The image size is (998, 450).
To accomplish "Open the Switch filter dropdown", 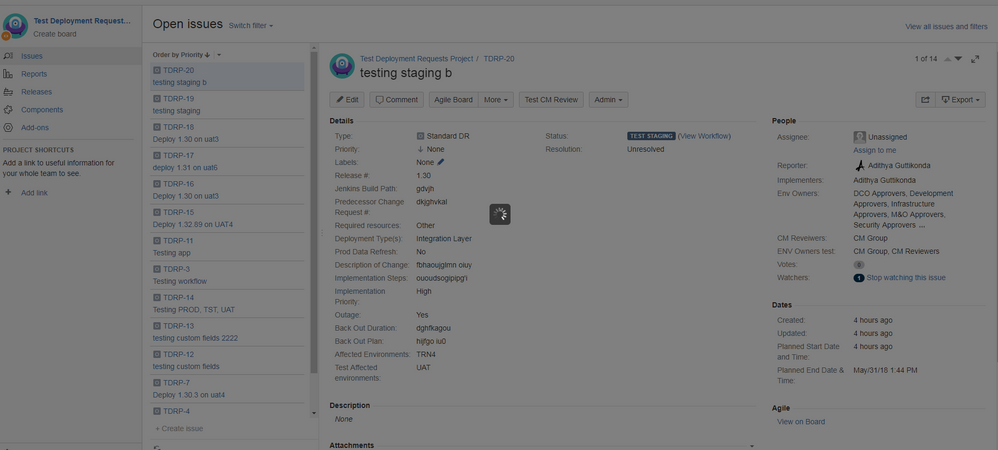I will click(x=251, y=25).
